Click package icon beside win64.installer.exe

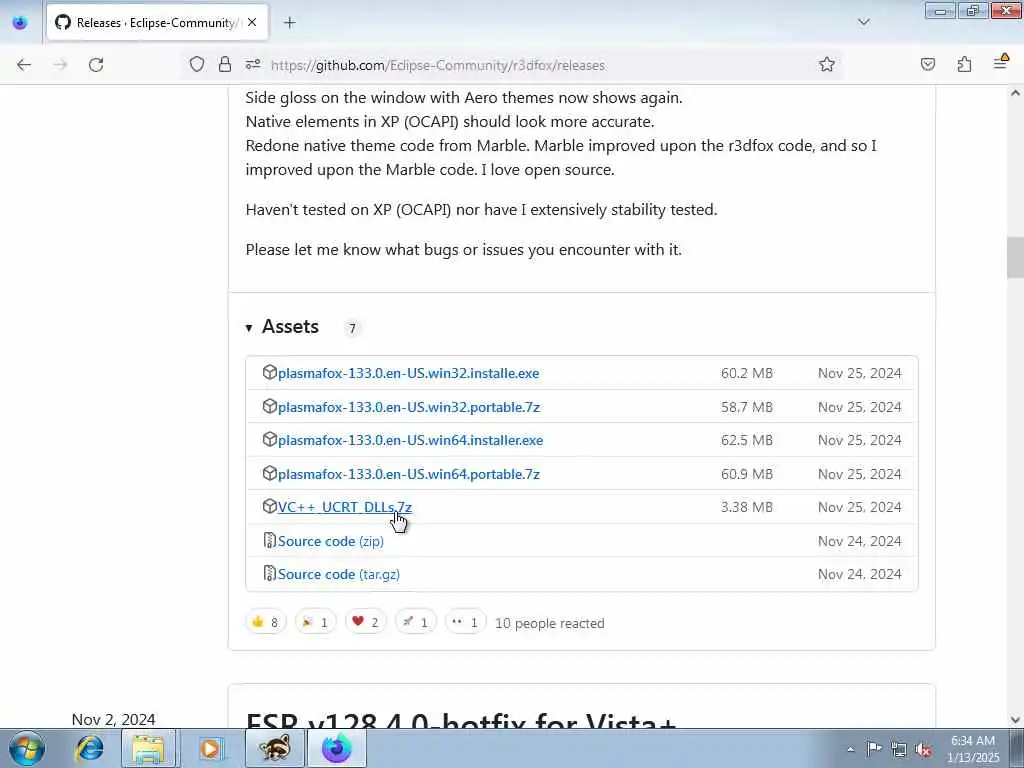click(x=269, y=440)
